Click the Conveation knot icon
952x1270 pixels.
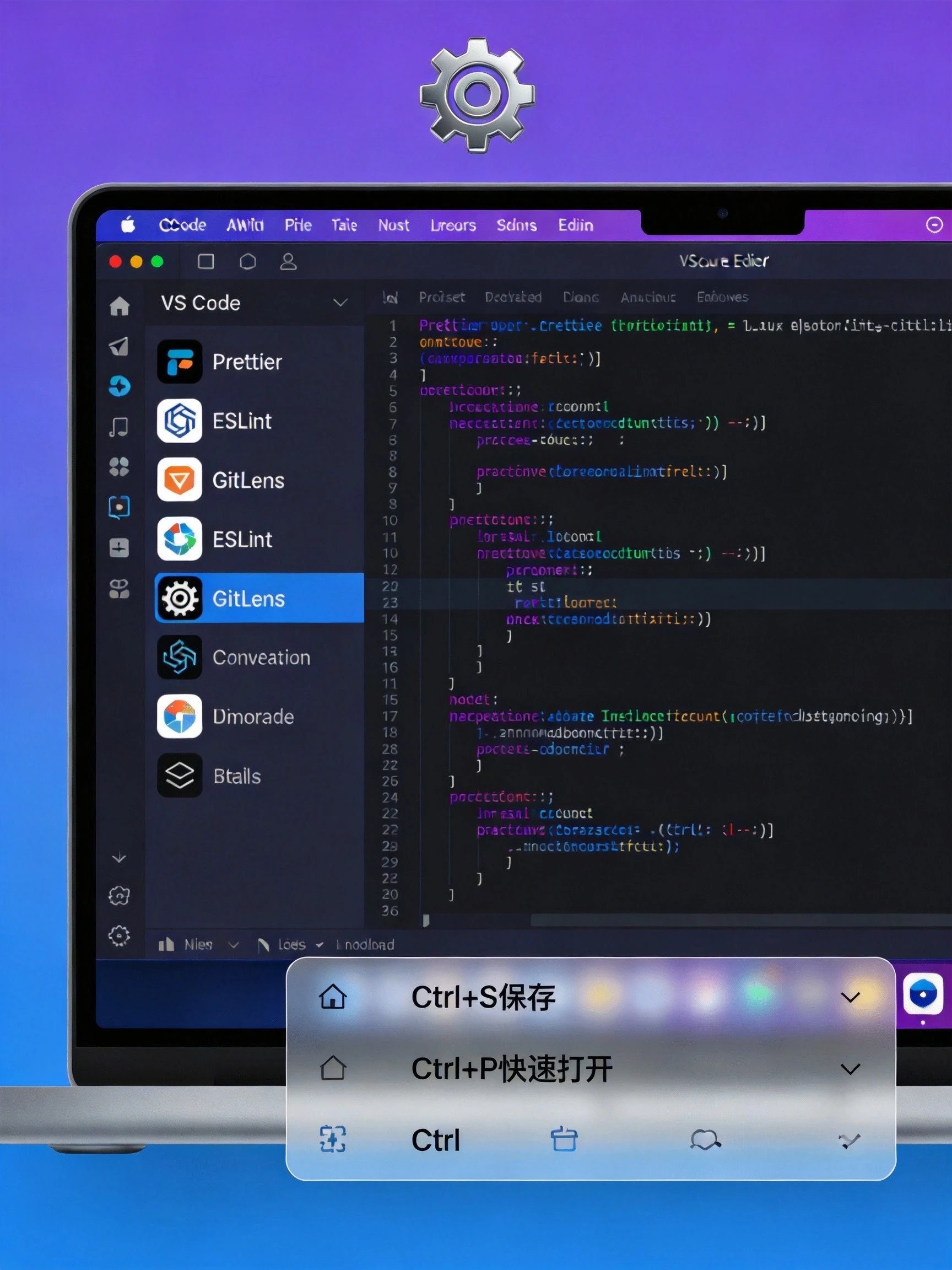[x=180, y=658]
